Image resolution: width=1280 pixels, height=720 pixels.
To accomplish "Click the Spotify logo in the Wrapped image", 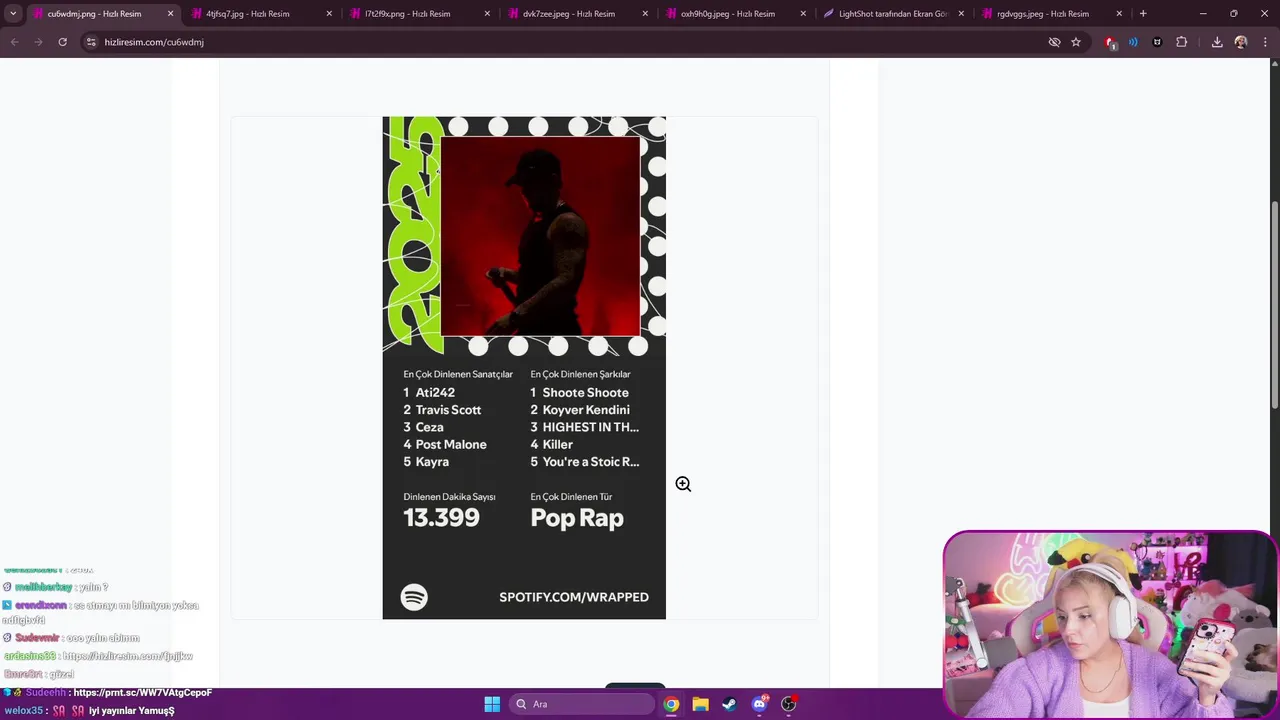I will (414, 597).
